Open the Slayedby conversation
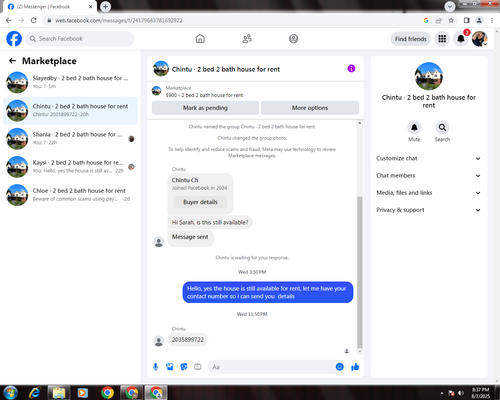This screenshot has height=400, width=500. pyautogui.click(x=70, y=82)
